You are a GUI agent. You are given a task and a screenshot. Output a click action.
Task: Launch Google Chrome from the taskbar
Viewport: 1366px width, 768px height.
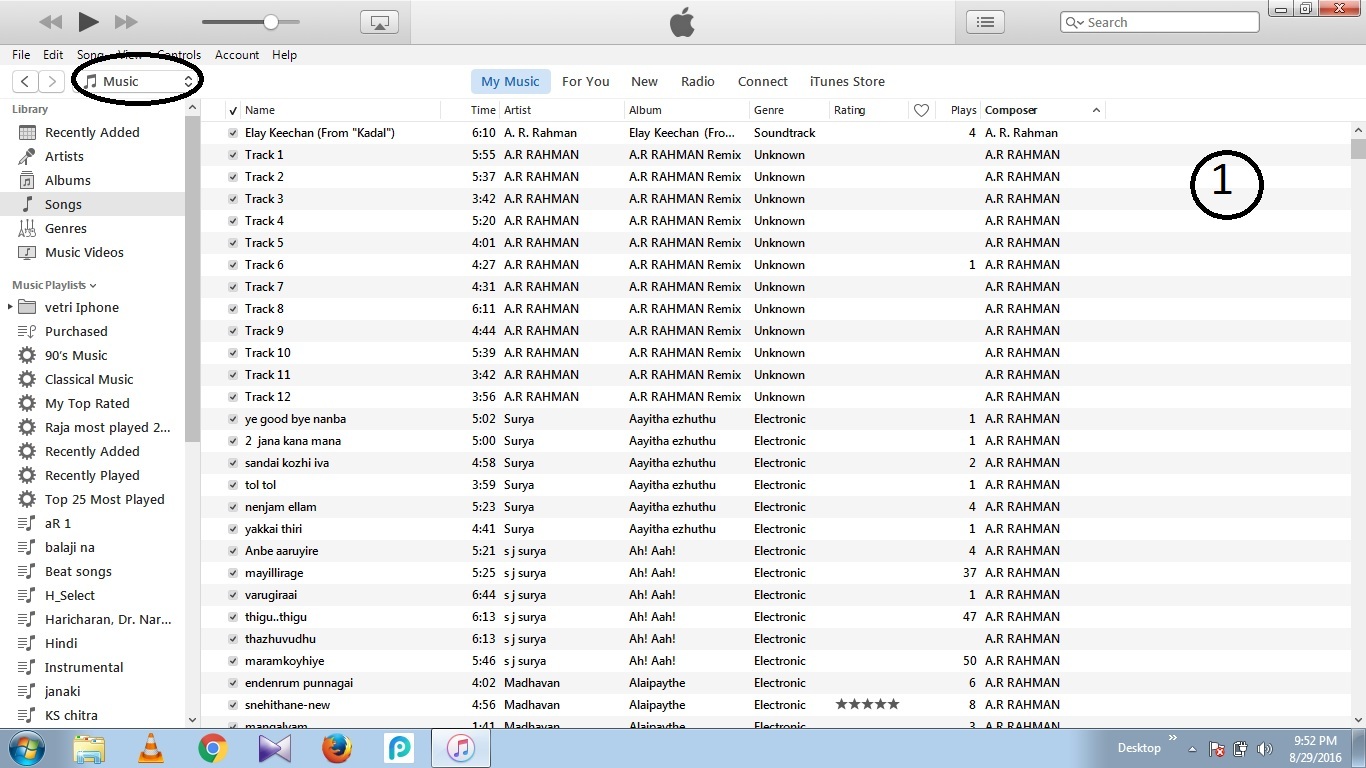[x=212, y=748]
